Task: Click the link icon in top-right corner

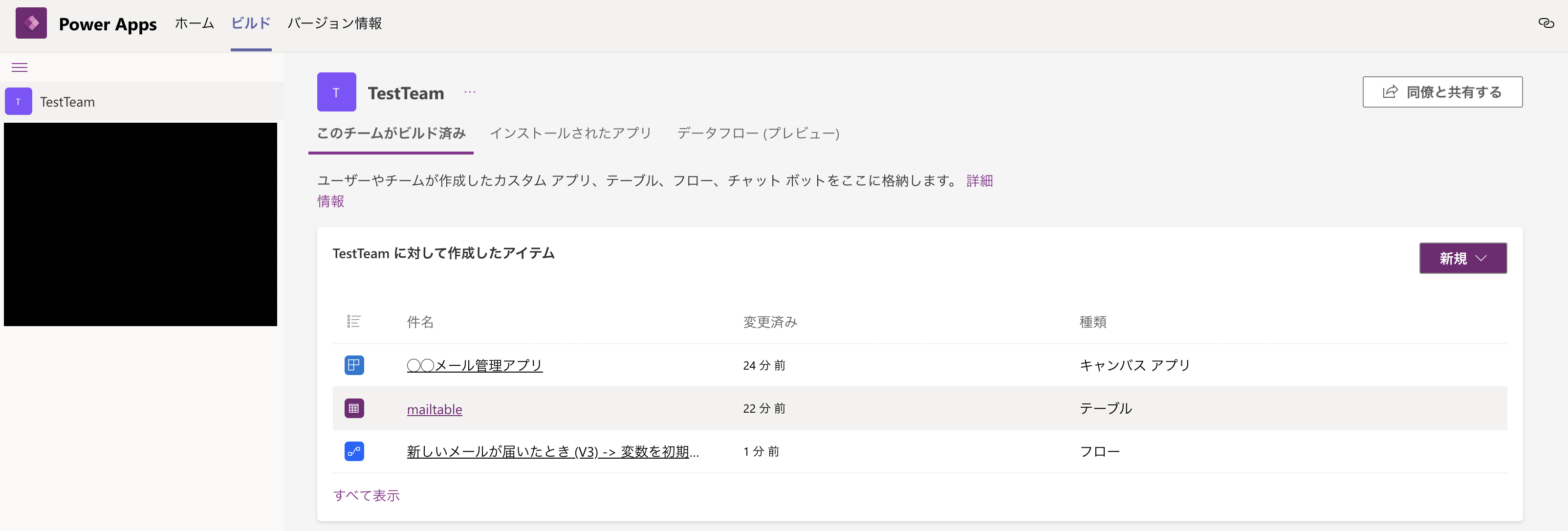Action: 1546,23
